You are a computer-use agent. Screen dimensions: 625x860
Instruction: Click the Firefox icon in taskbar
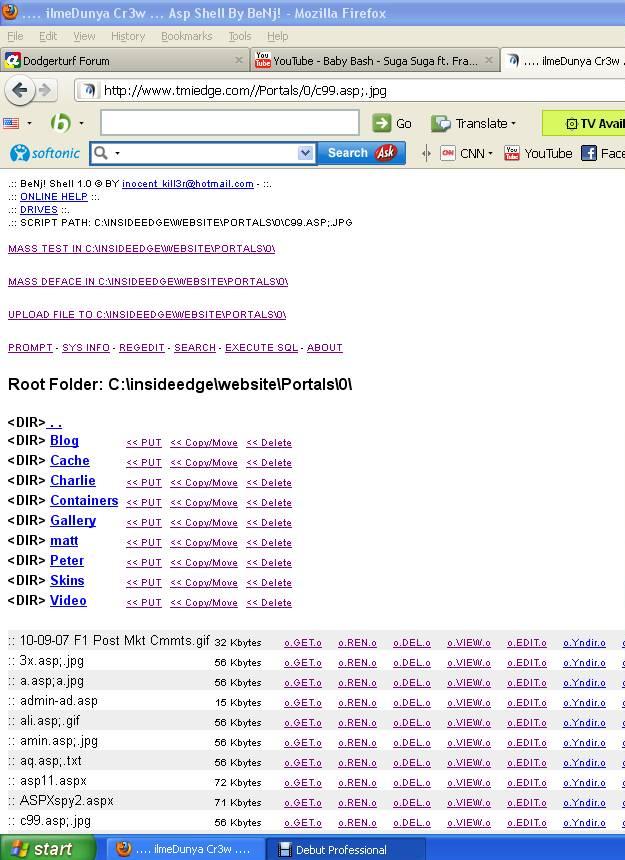[124, 849]
